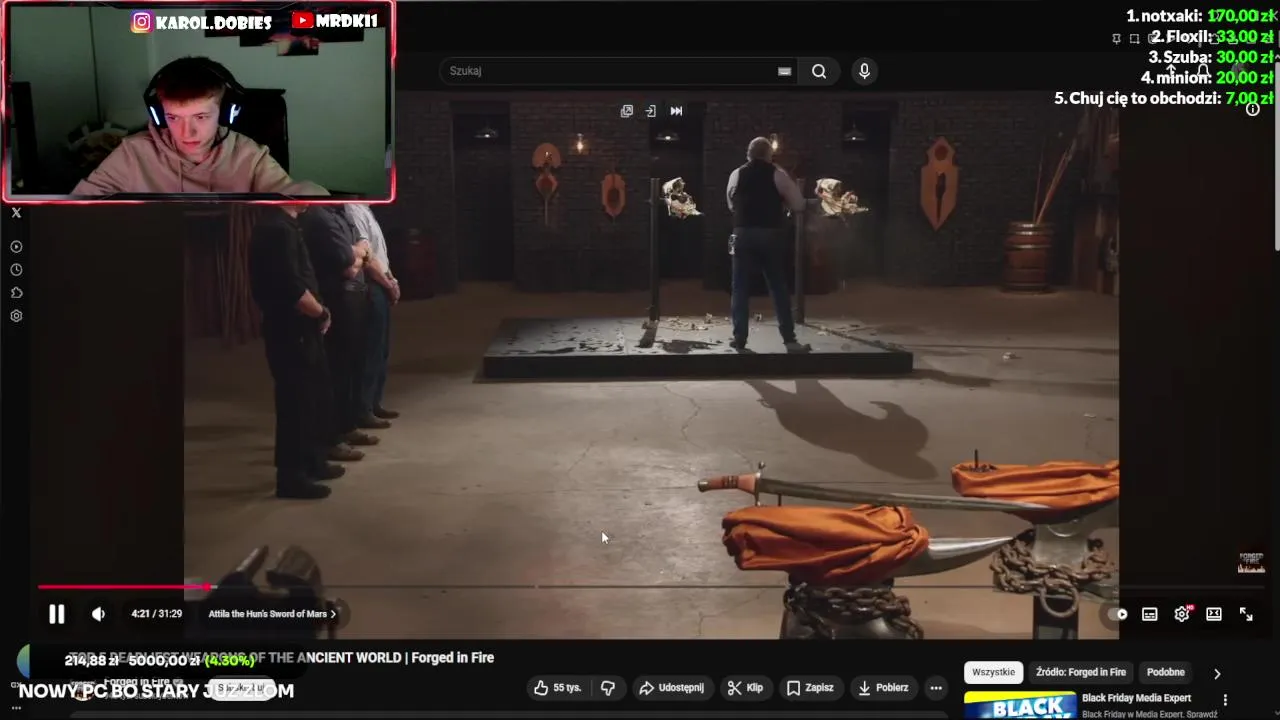Dislike the video

coord(608,688)
